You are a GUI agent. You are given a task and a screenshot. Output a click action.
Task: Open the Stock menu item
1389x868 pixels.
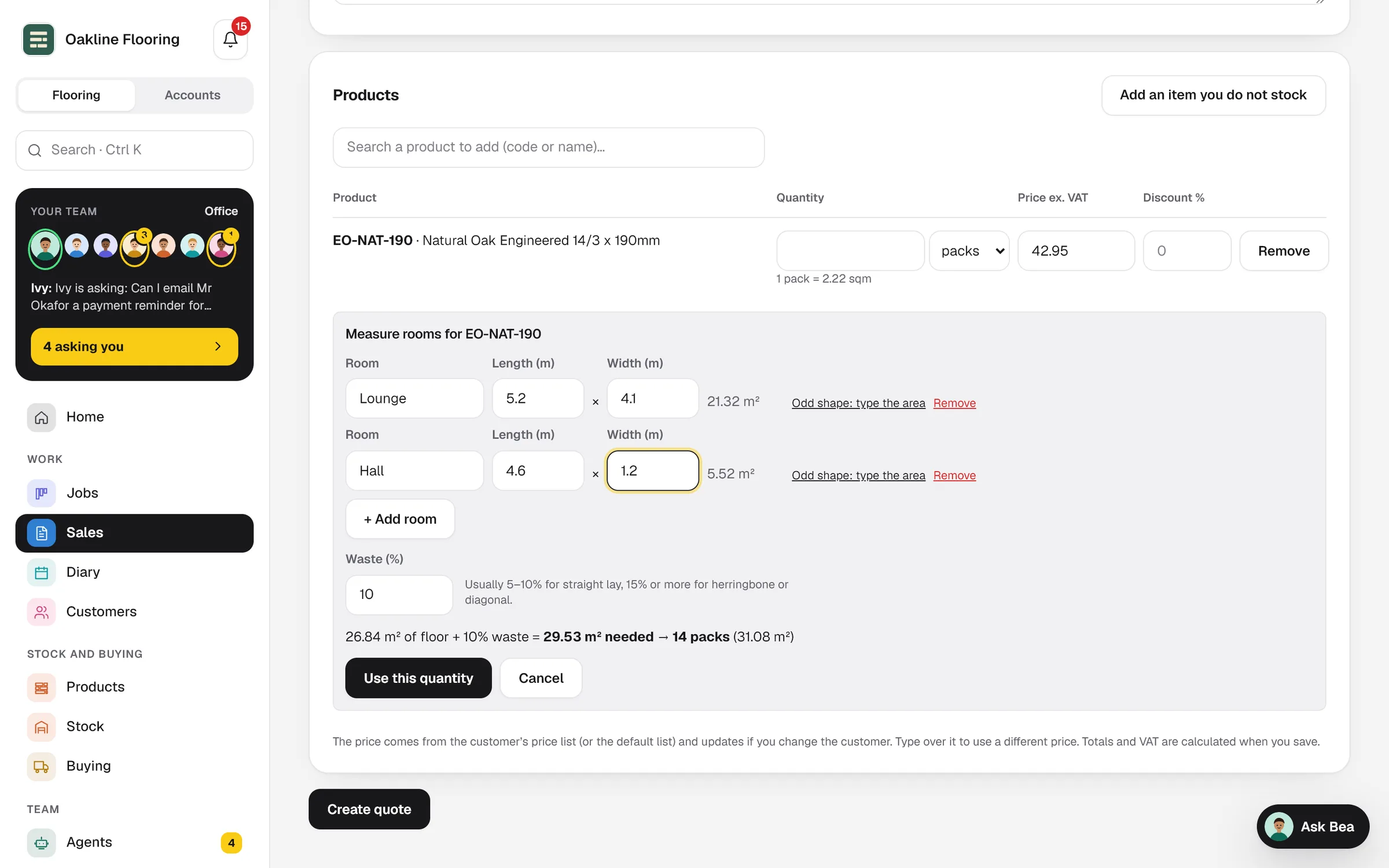tap(134, 727)
